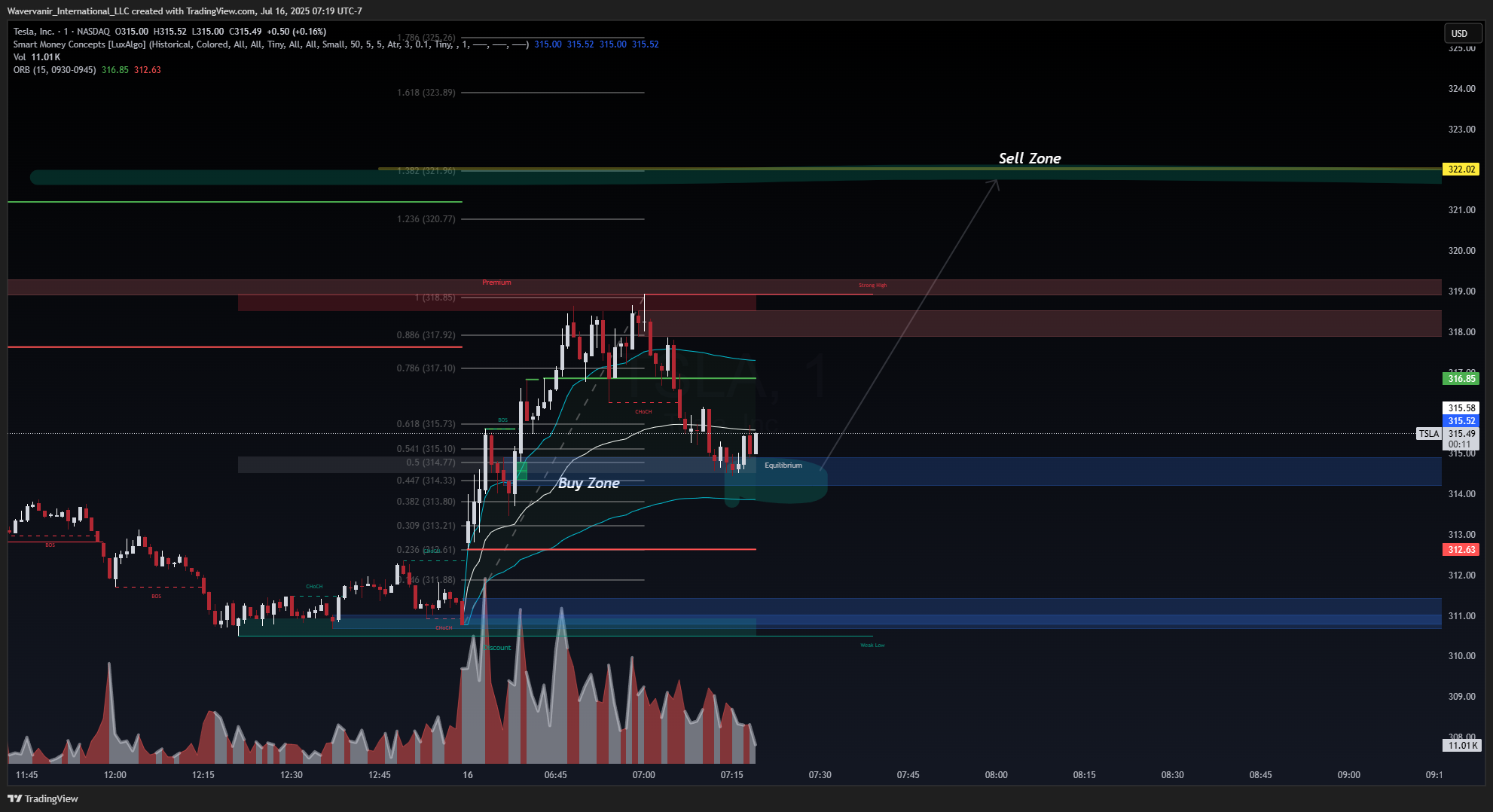Open the USD currency selector
Viewport: 1493px width, 812px height.
pyautogui.click(x=1462, y=33)
